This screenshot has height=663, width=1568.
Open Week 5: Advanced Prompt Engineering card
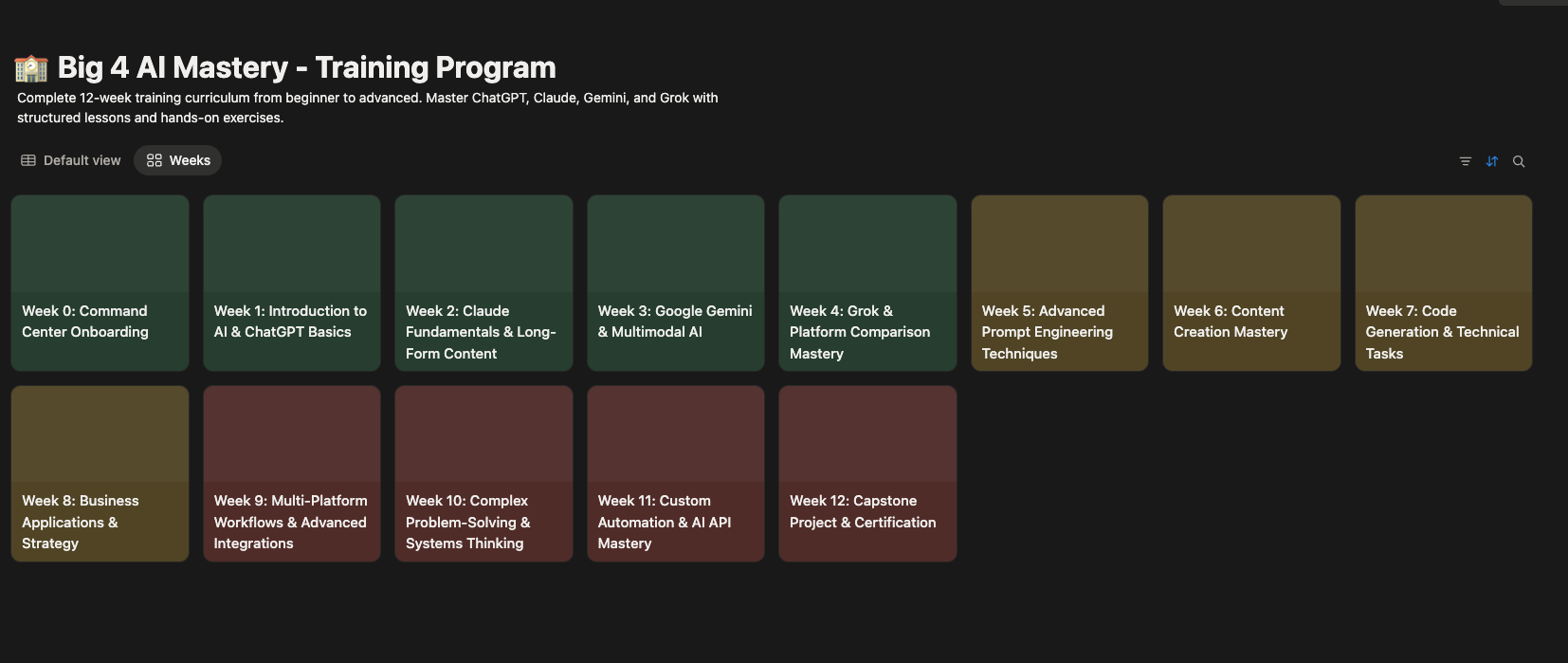click(x=1060, y=283)
